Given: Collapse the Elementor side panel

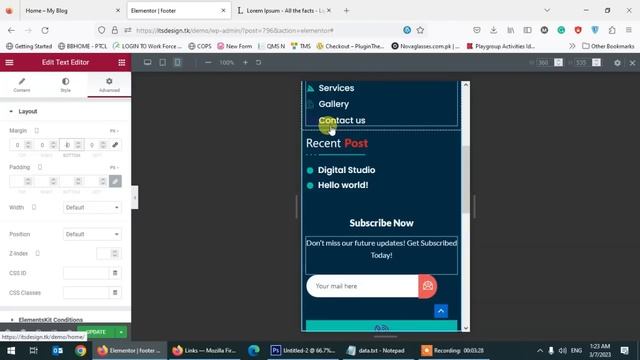Looking at the screenshot, I should (x=135, y=198).
